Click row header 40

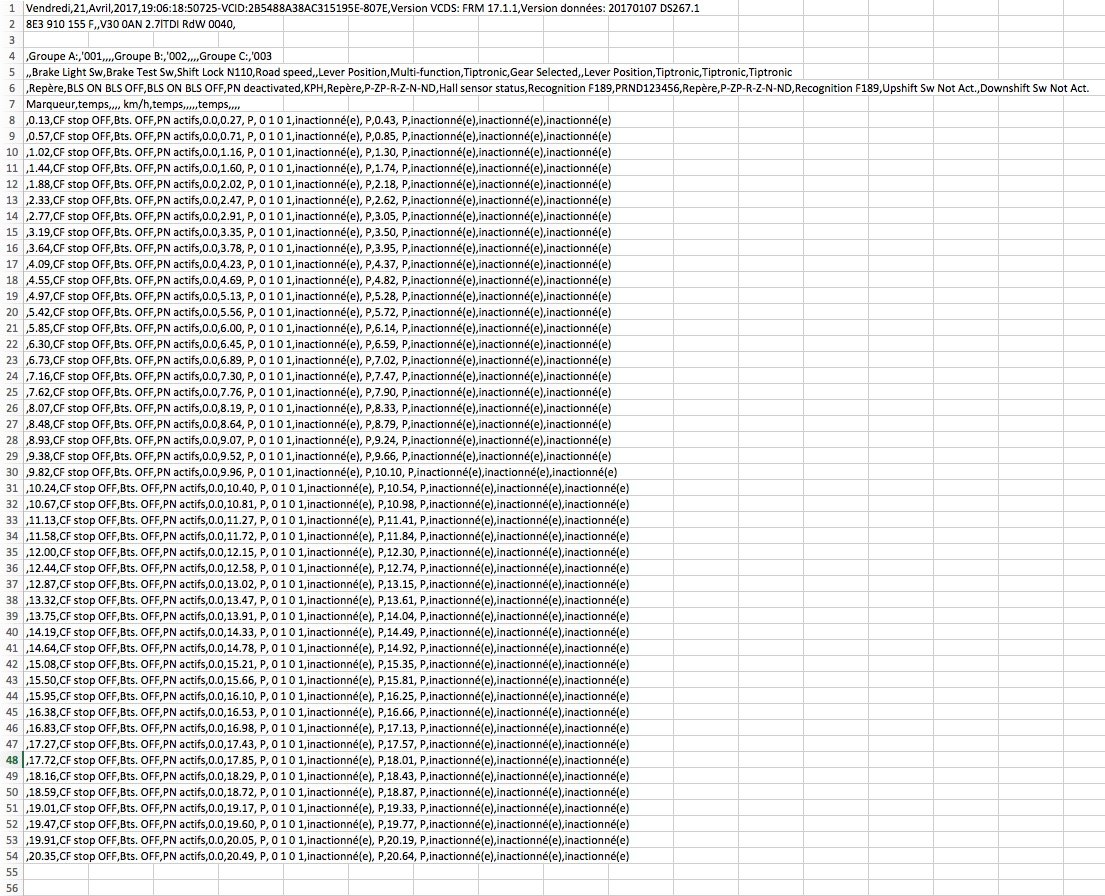(11, 632)
